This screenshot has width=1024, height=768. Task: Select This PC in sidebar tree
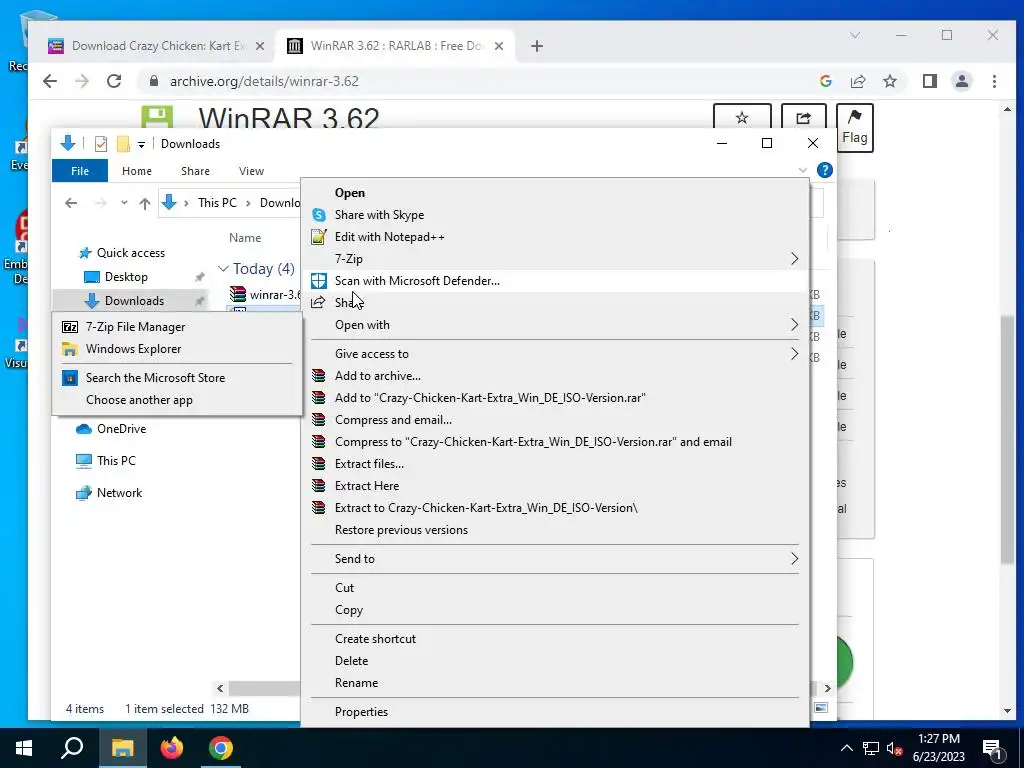point(116,461)
